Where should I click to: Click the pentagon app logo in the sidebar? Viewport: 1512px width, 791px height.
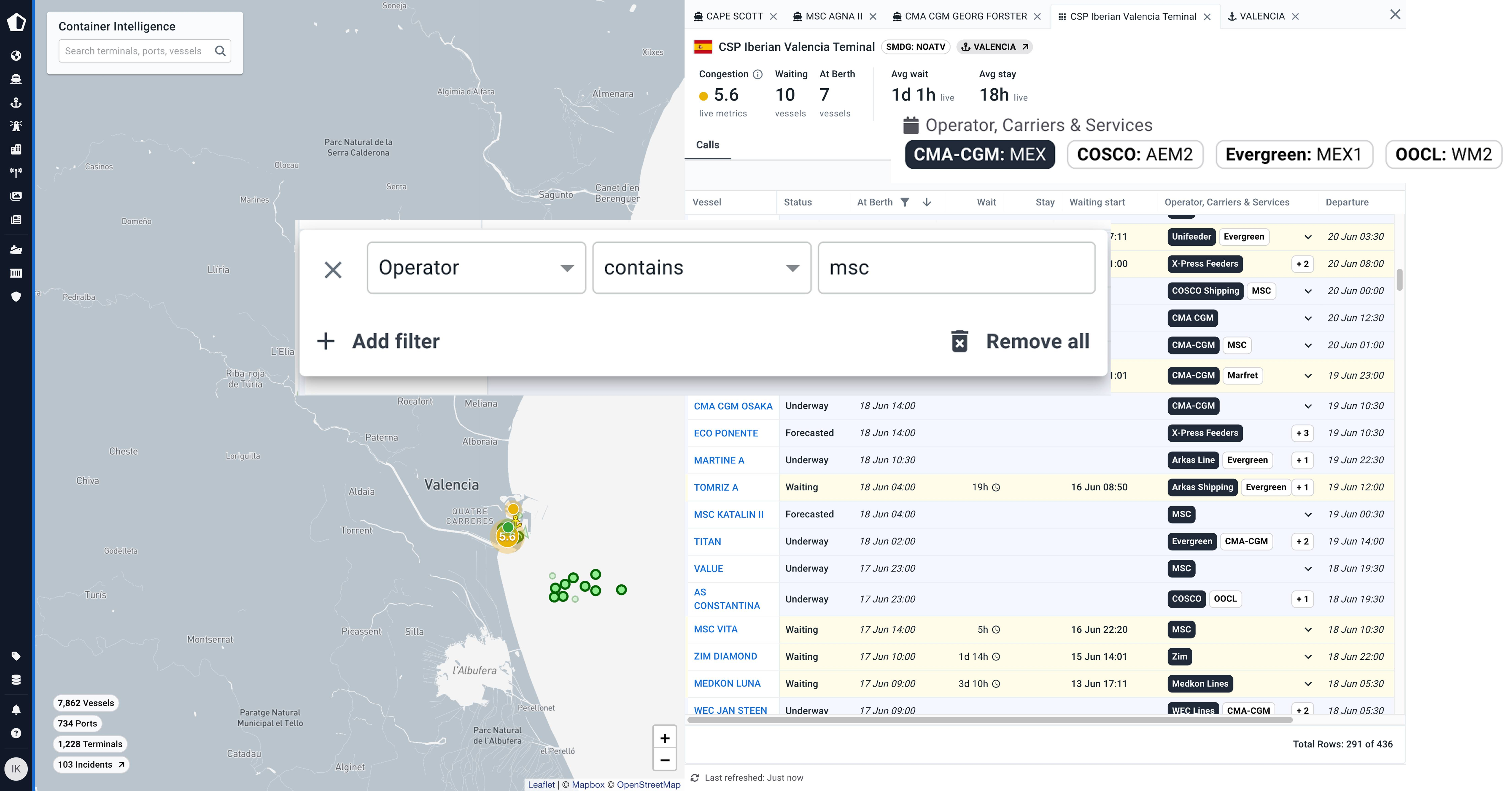[x=16, y=22]
